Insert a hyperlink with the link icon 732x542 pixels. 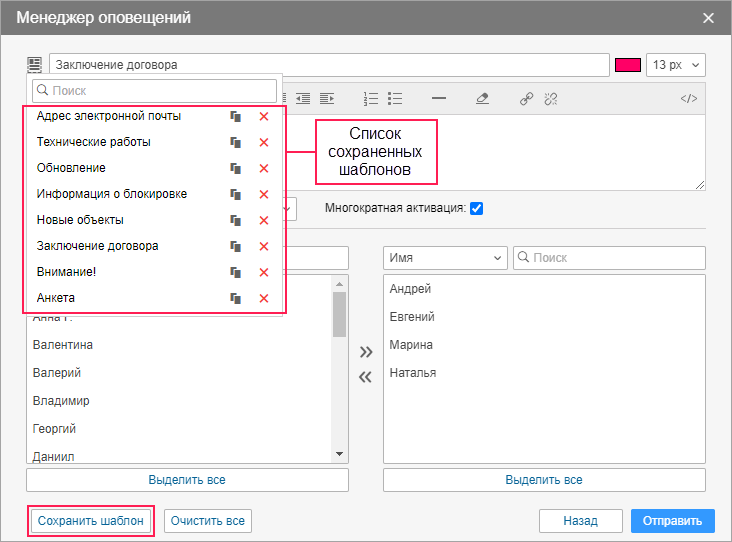click(x=526, y=99)
